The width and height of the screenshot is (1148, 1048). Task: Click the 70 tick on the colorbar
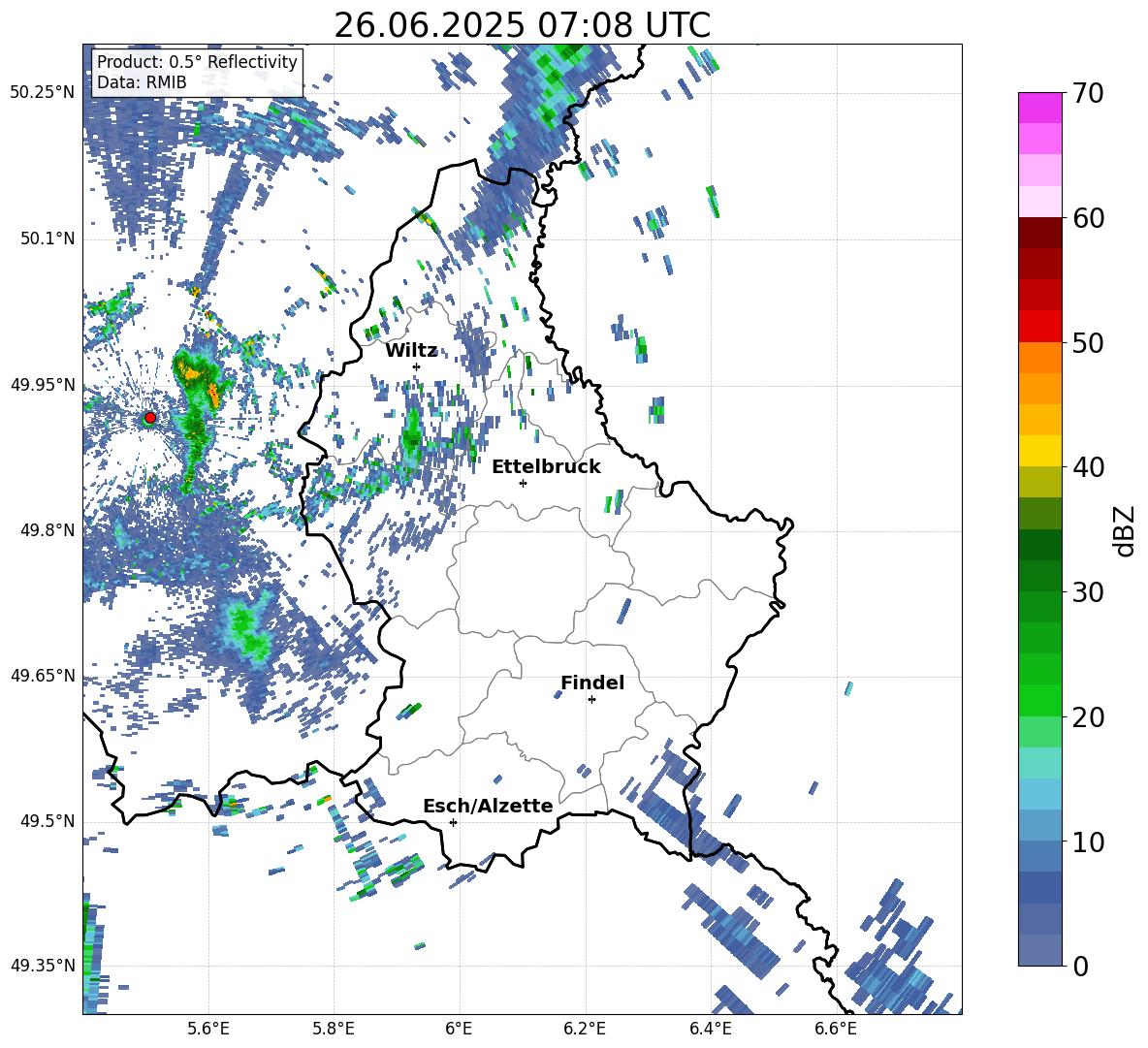click(1088, 93)
